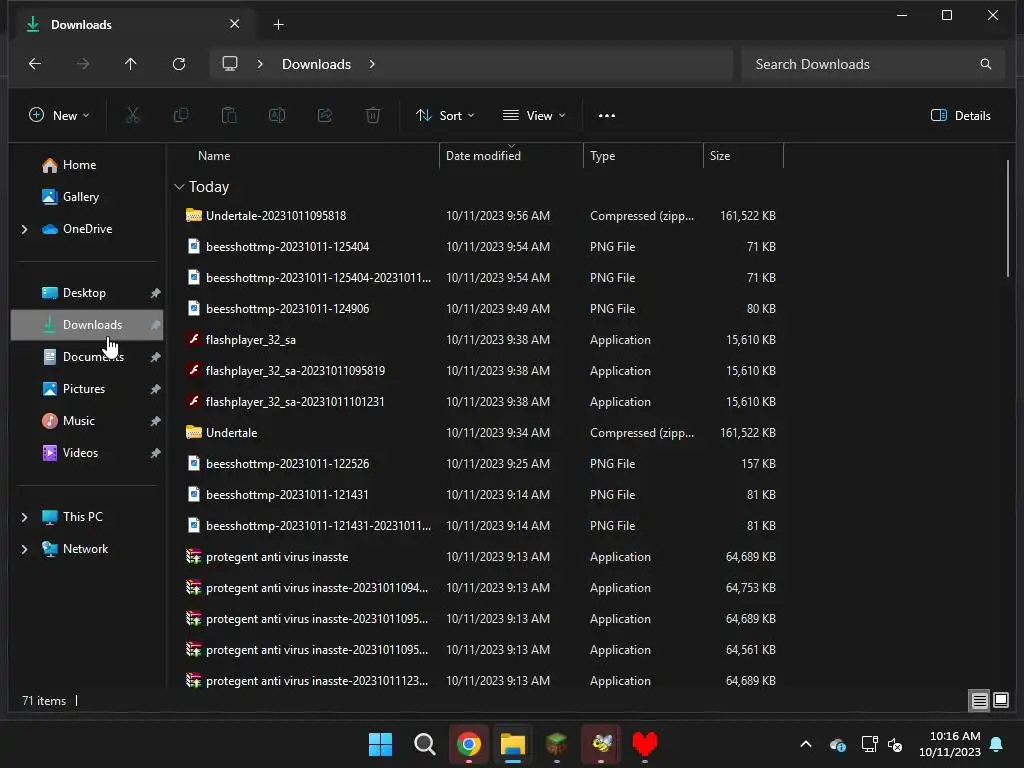Open Google Chrome from the taskbar

click(468, 744)
